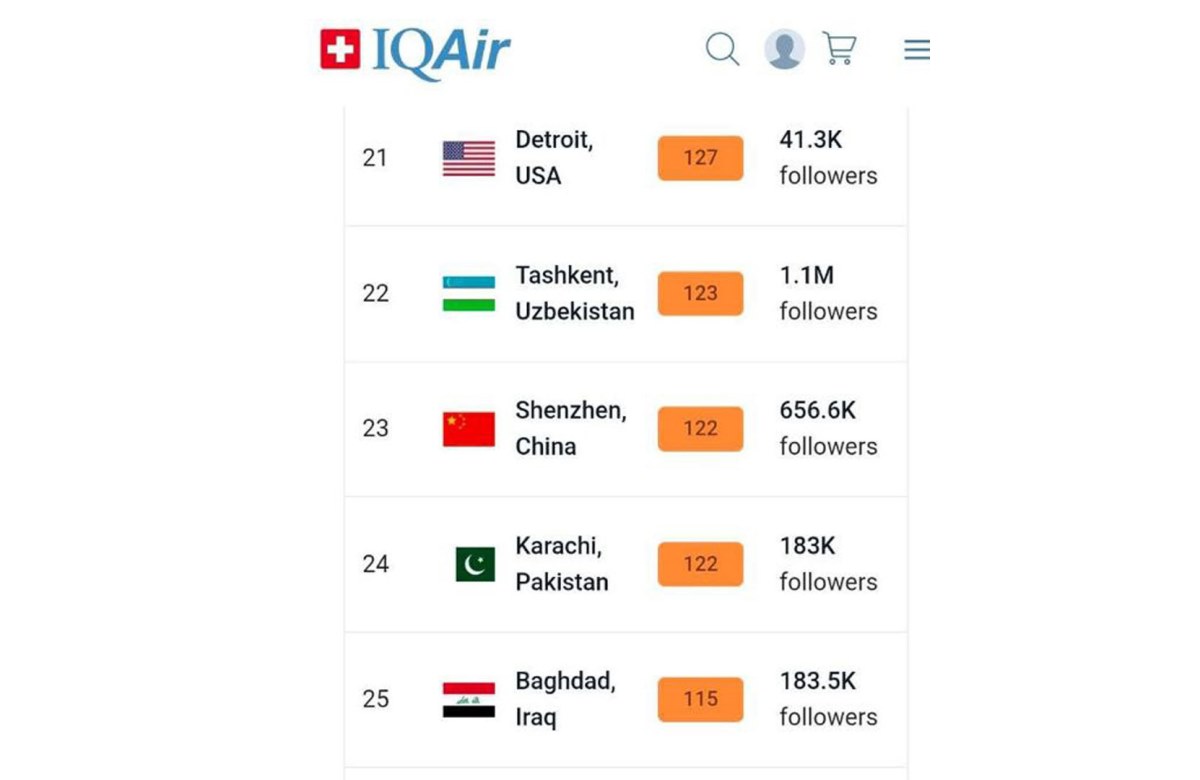This screenshot has width=1200, height=780.
Task: Select Shenzhen, China from the ranking
Action: [x=570, y=429]
